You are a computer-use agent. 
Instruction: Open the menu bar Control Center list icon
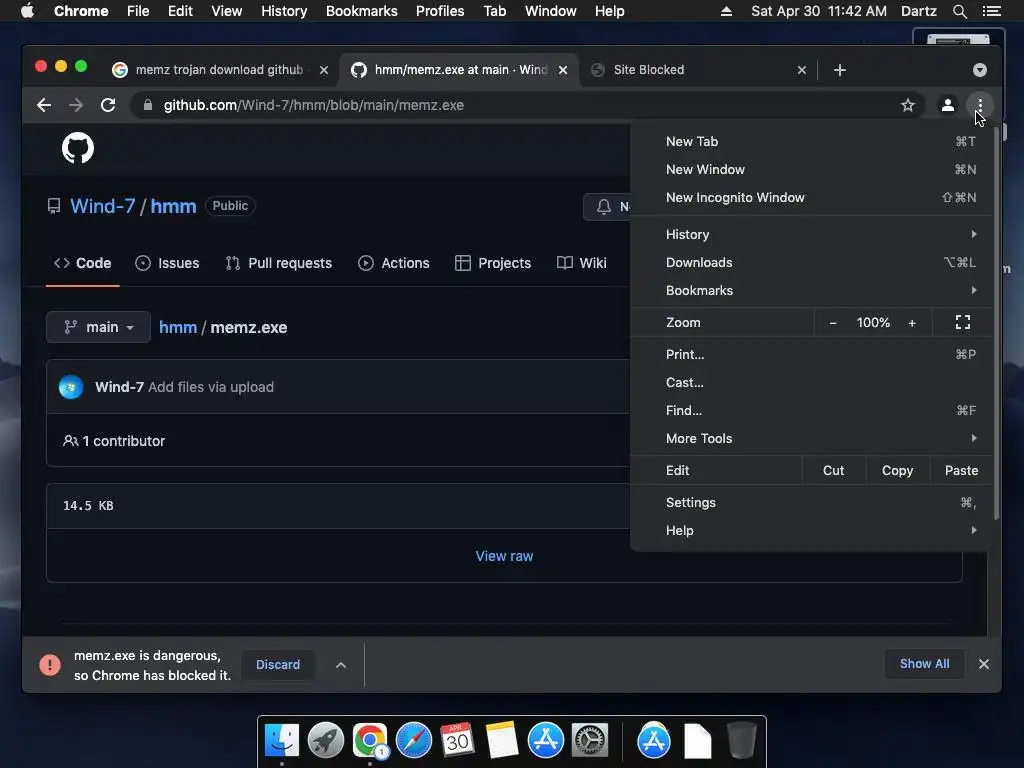coord(991,11)
